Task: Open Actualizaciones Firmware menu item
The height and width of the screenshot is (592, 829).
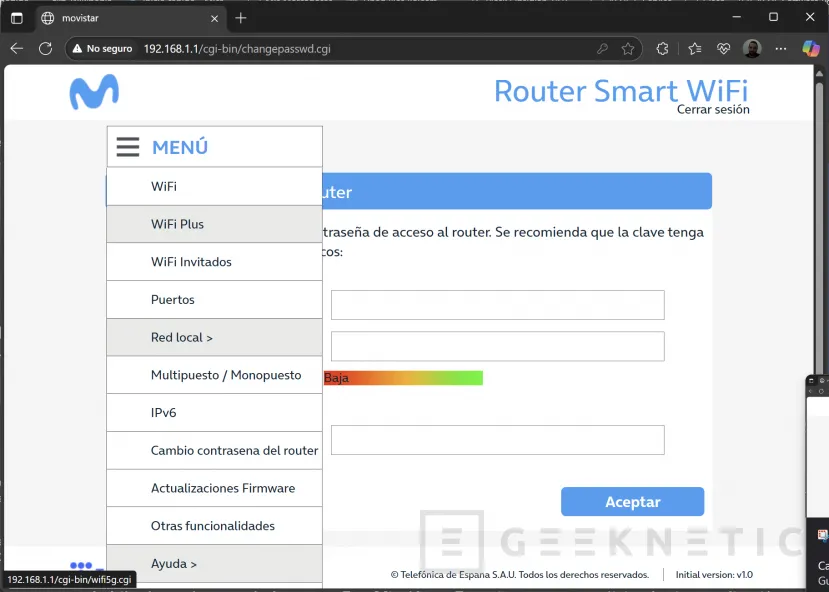Action: pyautogui.click(x=215, y=488)
